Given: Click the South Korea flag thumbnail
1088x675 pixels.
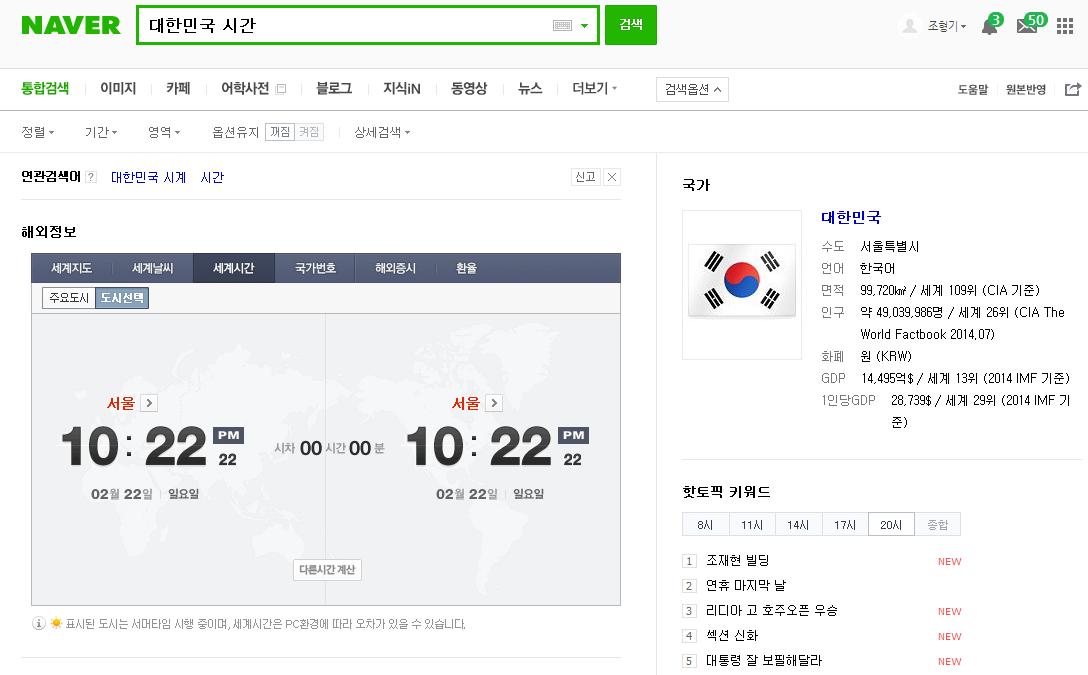Looking at the screenshot, I should (742, 284).
